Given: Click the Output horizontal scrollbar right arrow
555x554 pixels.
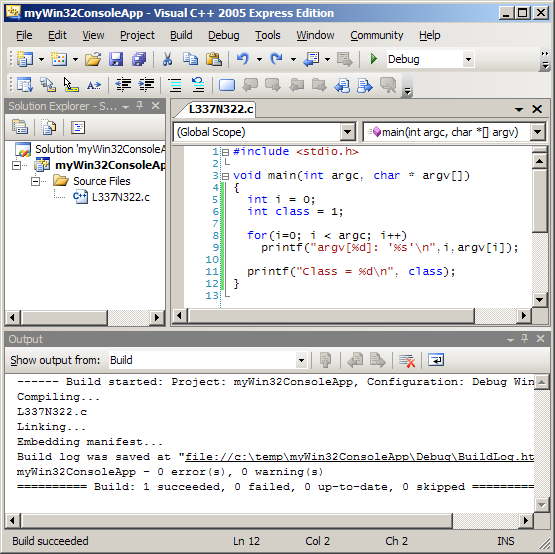Looking at the screenshot, I should (526, 520).
